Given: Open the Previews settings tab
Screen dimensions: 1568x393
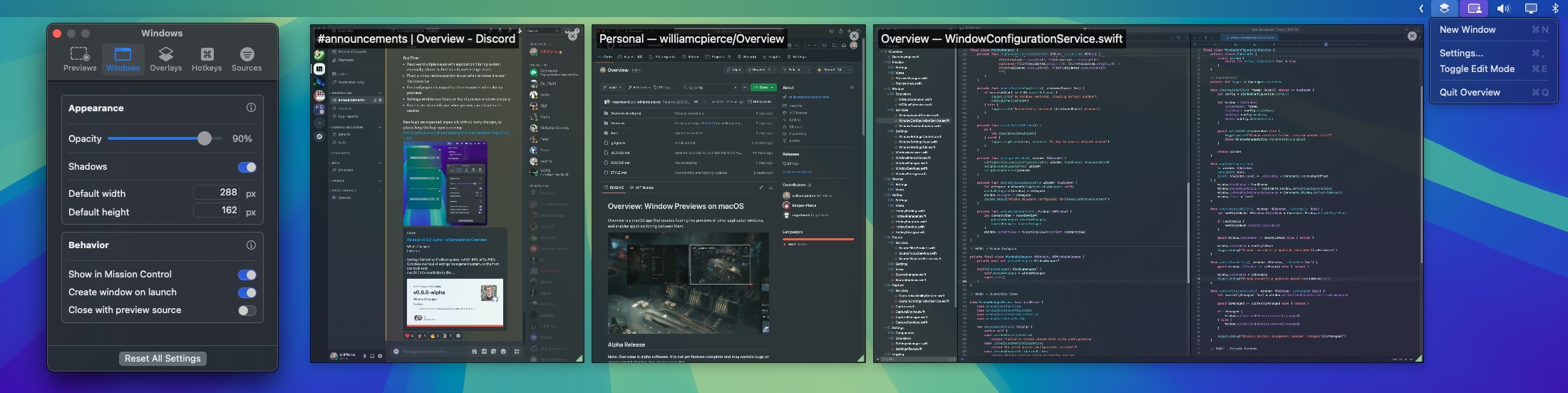Looking at the screenshot, I should click(x=80, y=59).
